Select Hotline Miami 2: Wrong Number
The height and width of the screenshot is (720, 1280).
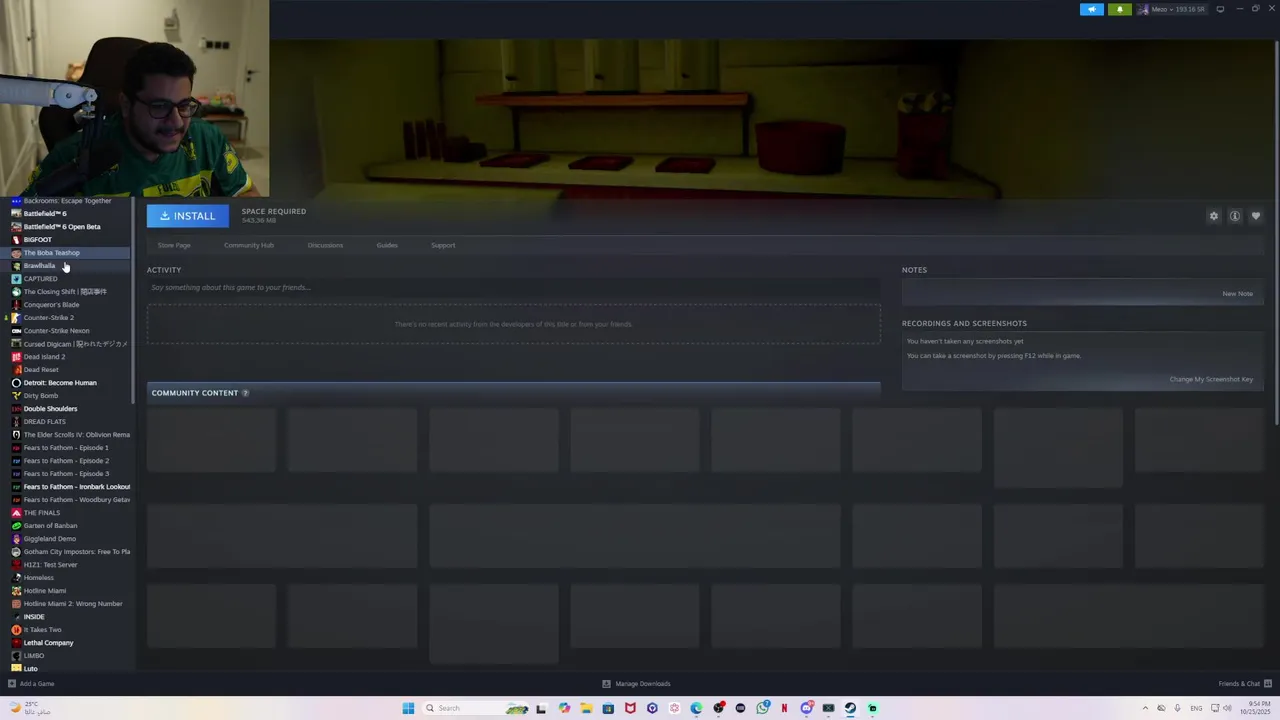[66, 604]
